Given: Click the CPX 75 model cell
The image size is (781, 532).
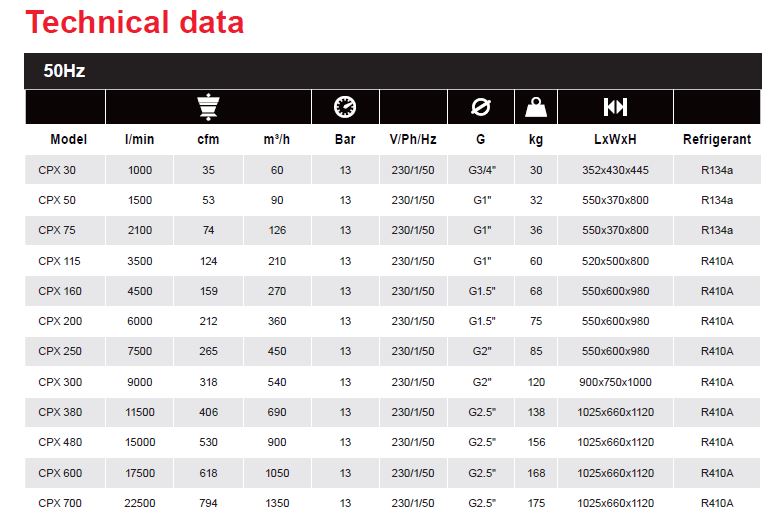Looking at the screenshot, I should pos(57,230).
